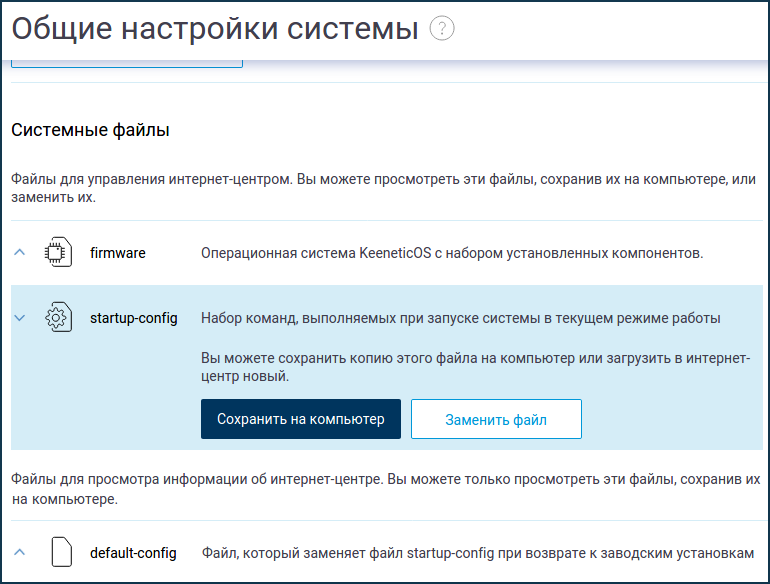Viewport: 770px width, 584px height.
Task: Click the Системные файлы heading
Action: point(90,130)
